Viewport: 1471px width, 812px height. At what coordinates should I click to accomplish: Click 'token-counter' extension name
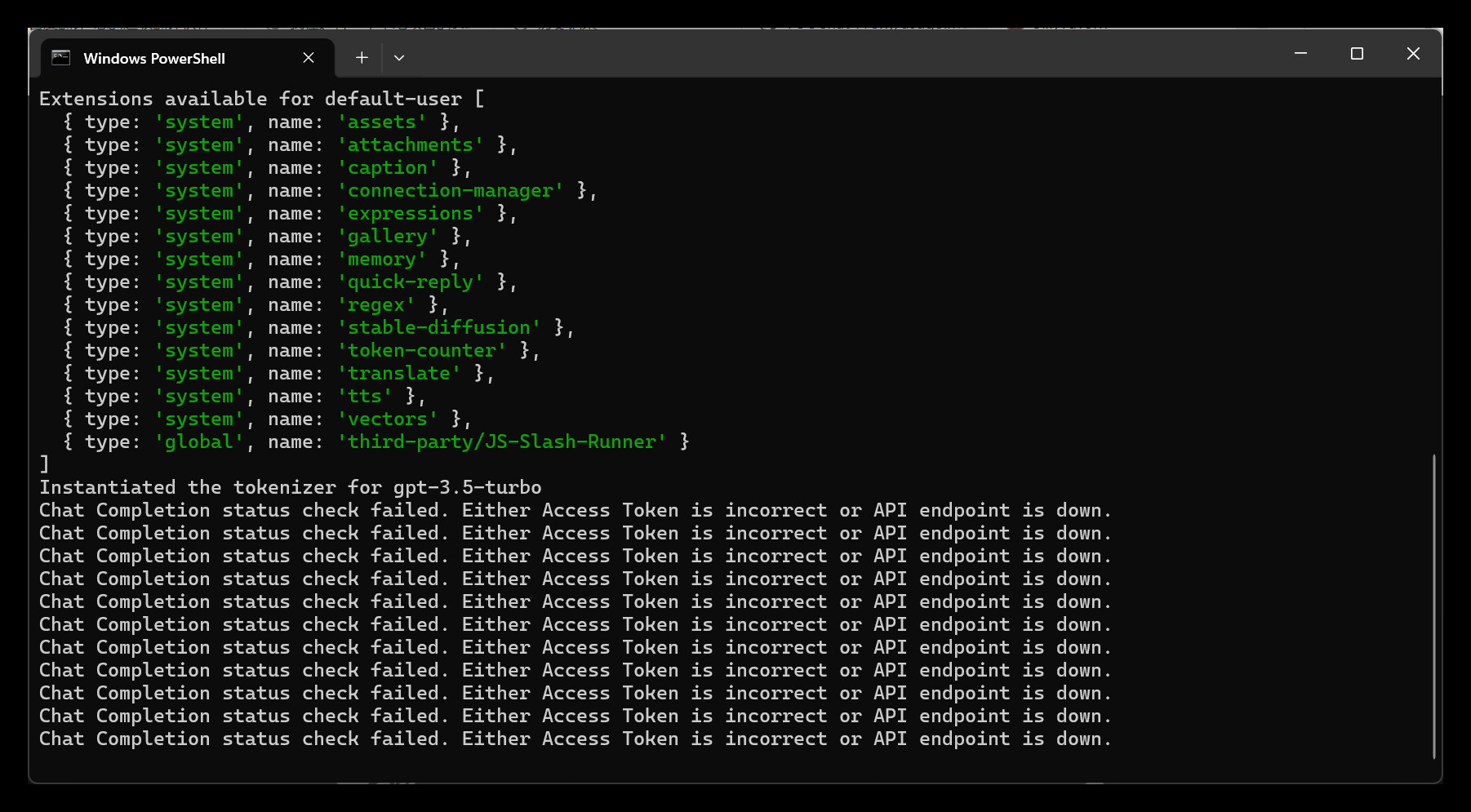(422, 351)
